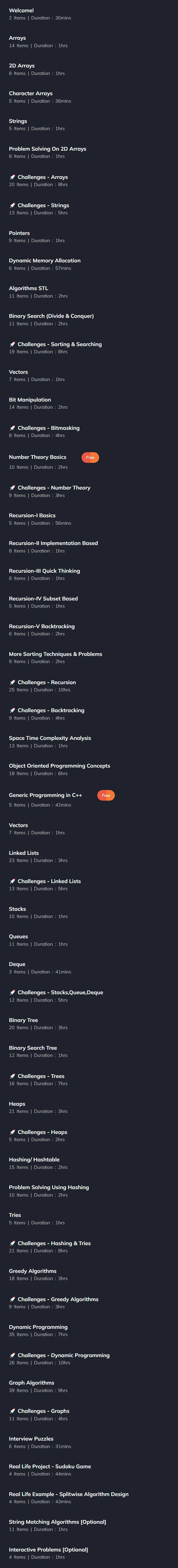Image resolution: width=178 pixels, height=1568 pixels.
Task: Click Free badge next to Number Theory Basics
Action: [x=90, y=457]
